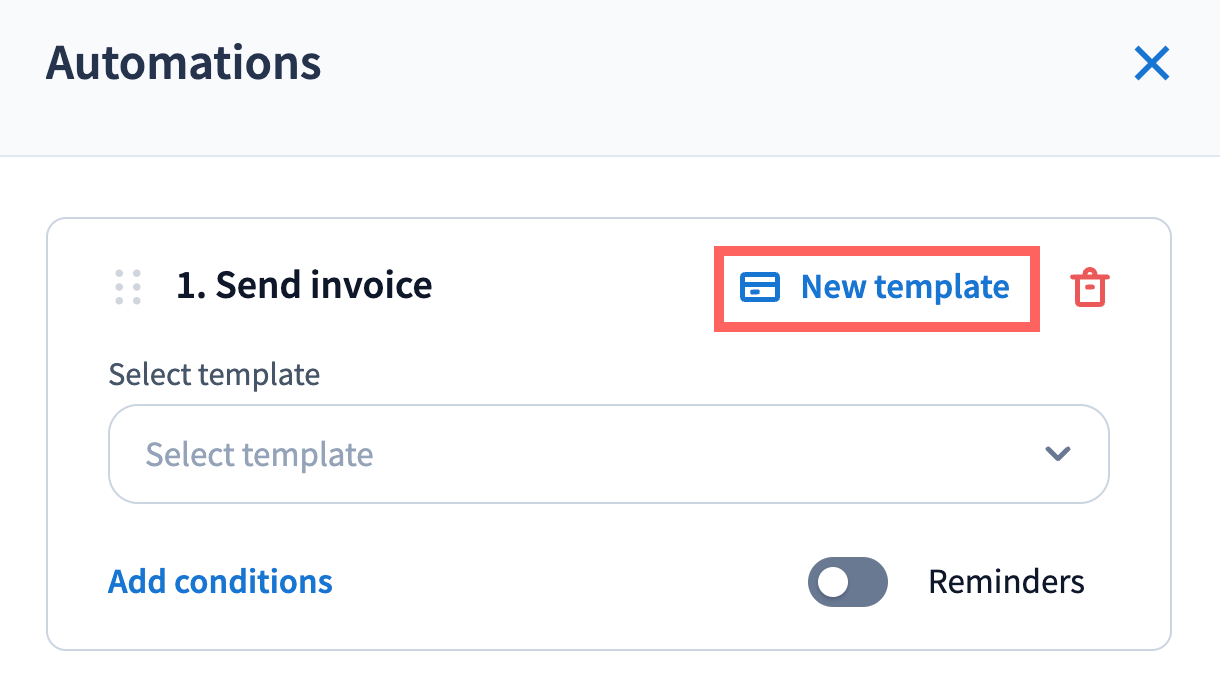The image size is (1220, 680).
Task: Click the "Select template" field label
Action: click(x=214, y=375)
